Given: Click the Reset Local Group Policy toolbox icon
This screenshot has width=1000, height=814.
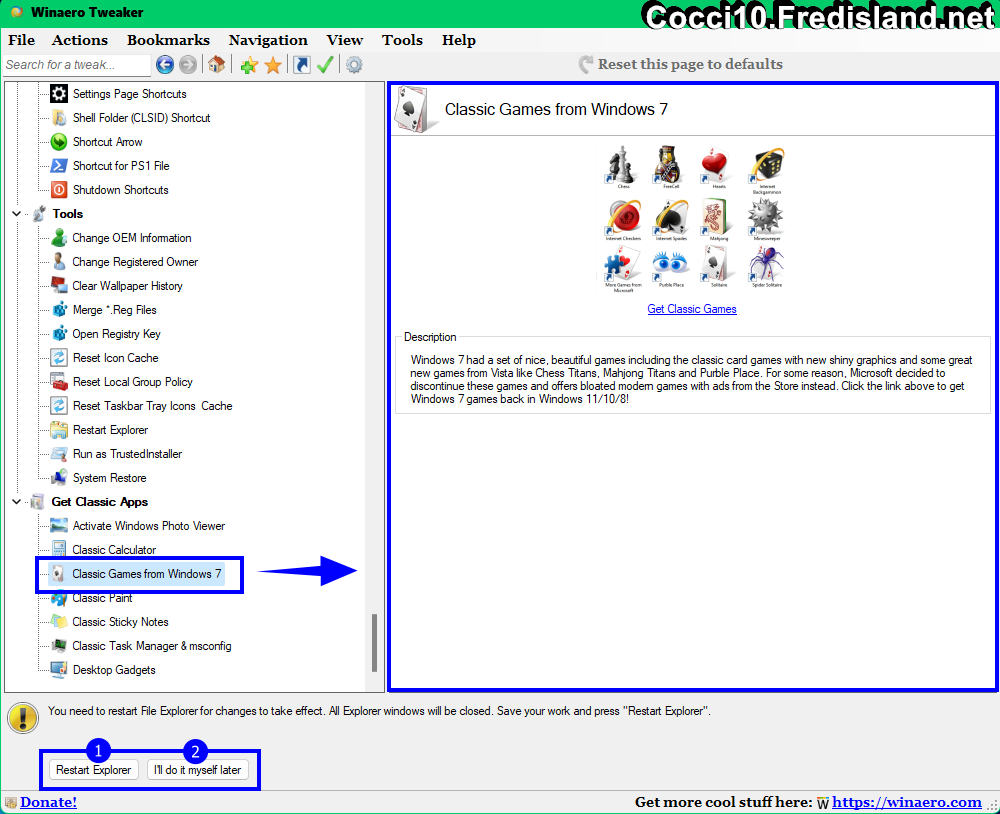Looking at the screenshot, I should tap(59, 382).
